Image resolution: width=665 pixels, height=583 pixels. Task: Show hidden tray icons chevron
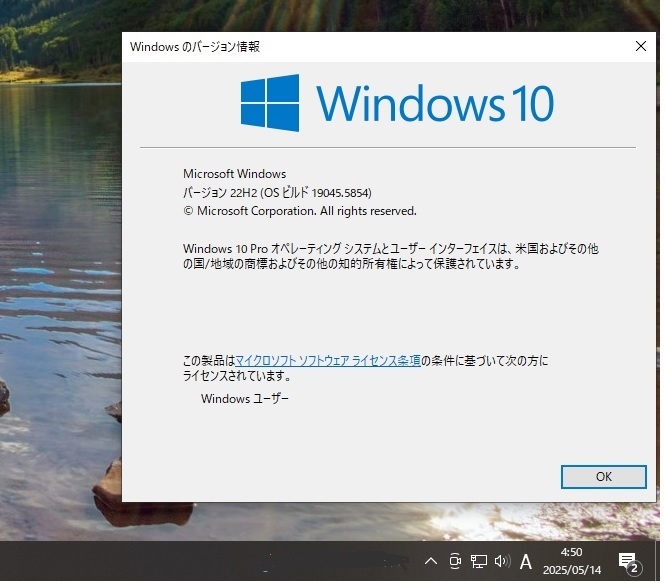pyautogui.click(x=430, y=561)
